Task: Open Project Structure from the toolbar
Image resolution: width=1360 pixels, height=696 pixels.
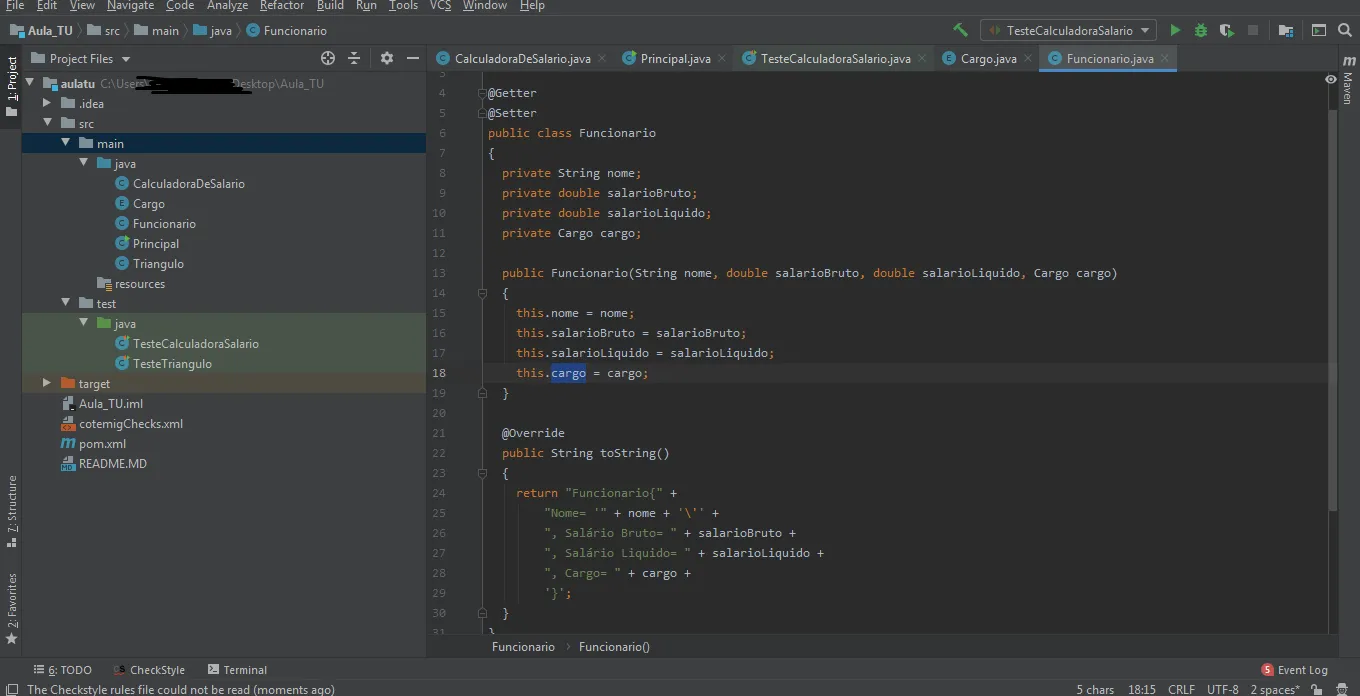Action: 1286,31
